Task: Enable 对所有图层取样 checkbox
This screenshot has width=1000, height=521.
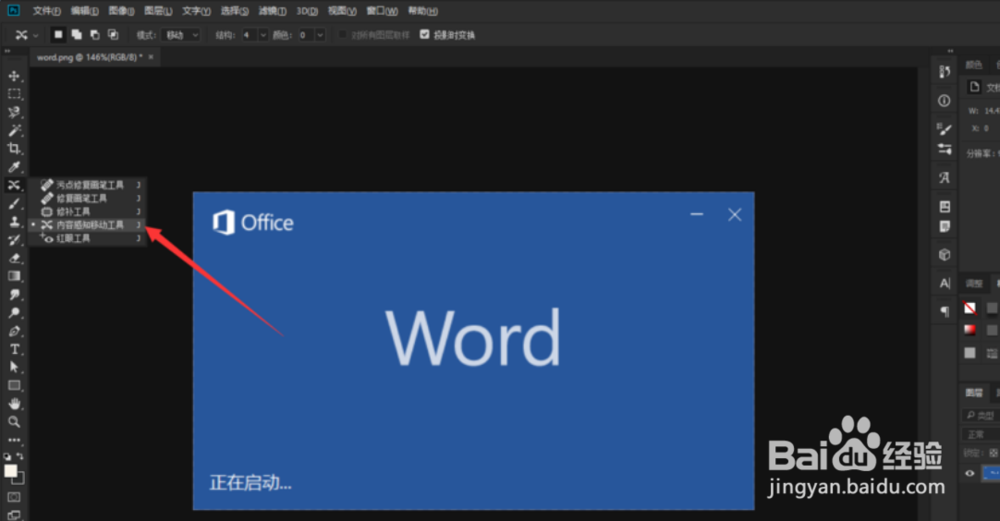Action: pyautogui.click(x=342, y=34)
